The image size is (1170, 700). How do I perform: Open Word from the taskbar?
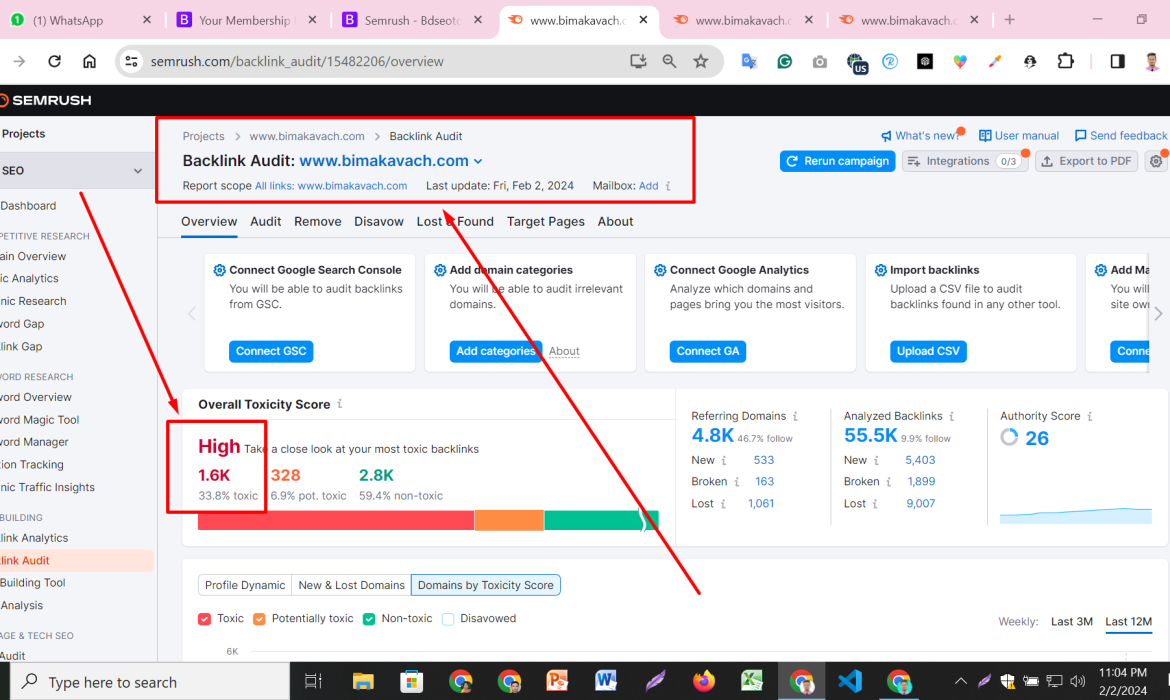point(606,681)
